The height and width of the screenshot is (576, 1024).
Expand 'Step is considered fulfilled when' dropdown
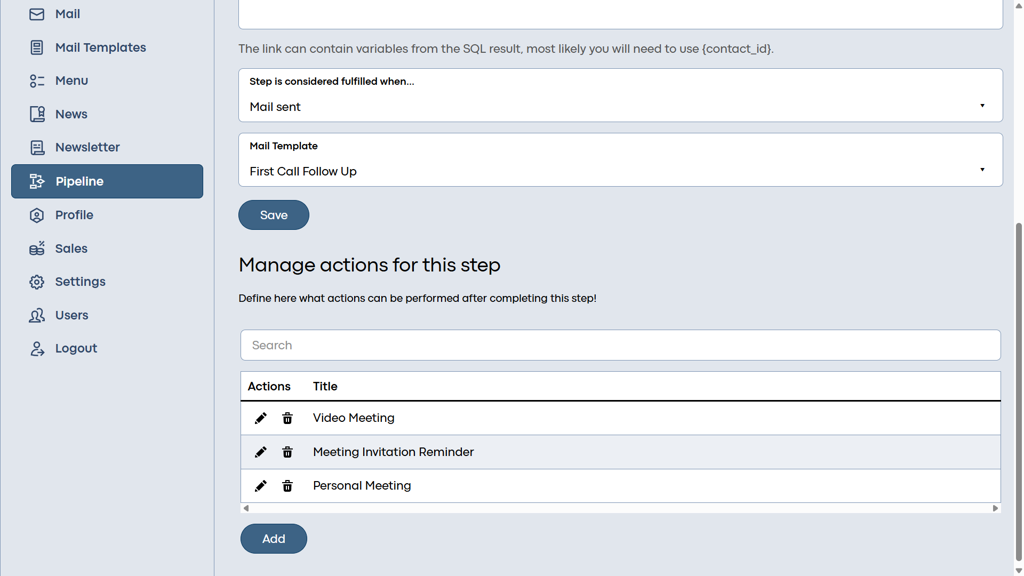click(620, 106)
